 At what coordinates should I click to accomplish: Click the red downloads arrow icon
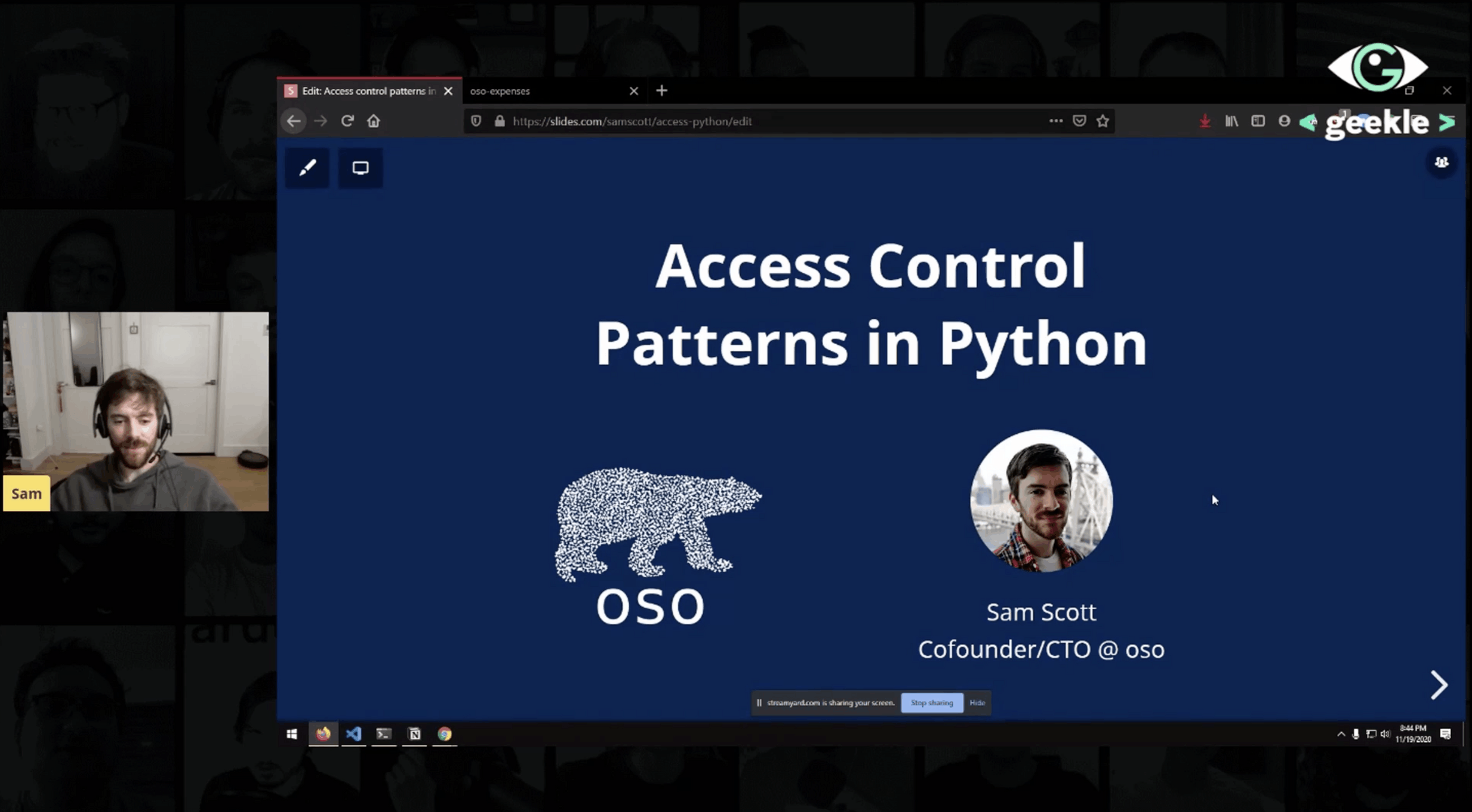pos(1205,121)
